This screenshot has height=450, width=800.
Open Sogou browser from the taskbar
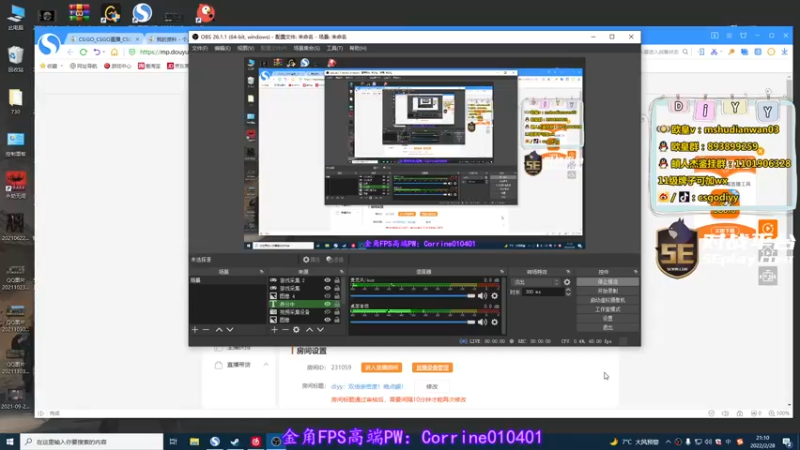click(x=215, y=441)
